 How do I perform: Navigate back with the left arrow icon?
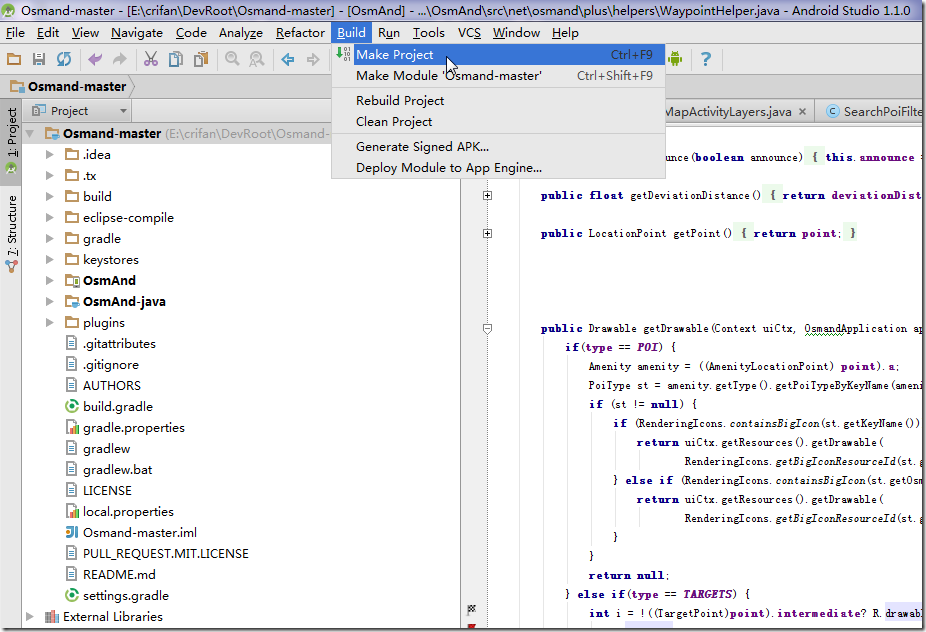(x=288, y=59)
